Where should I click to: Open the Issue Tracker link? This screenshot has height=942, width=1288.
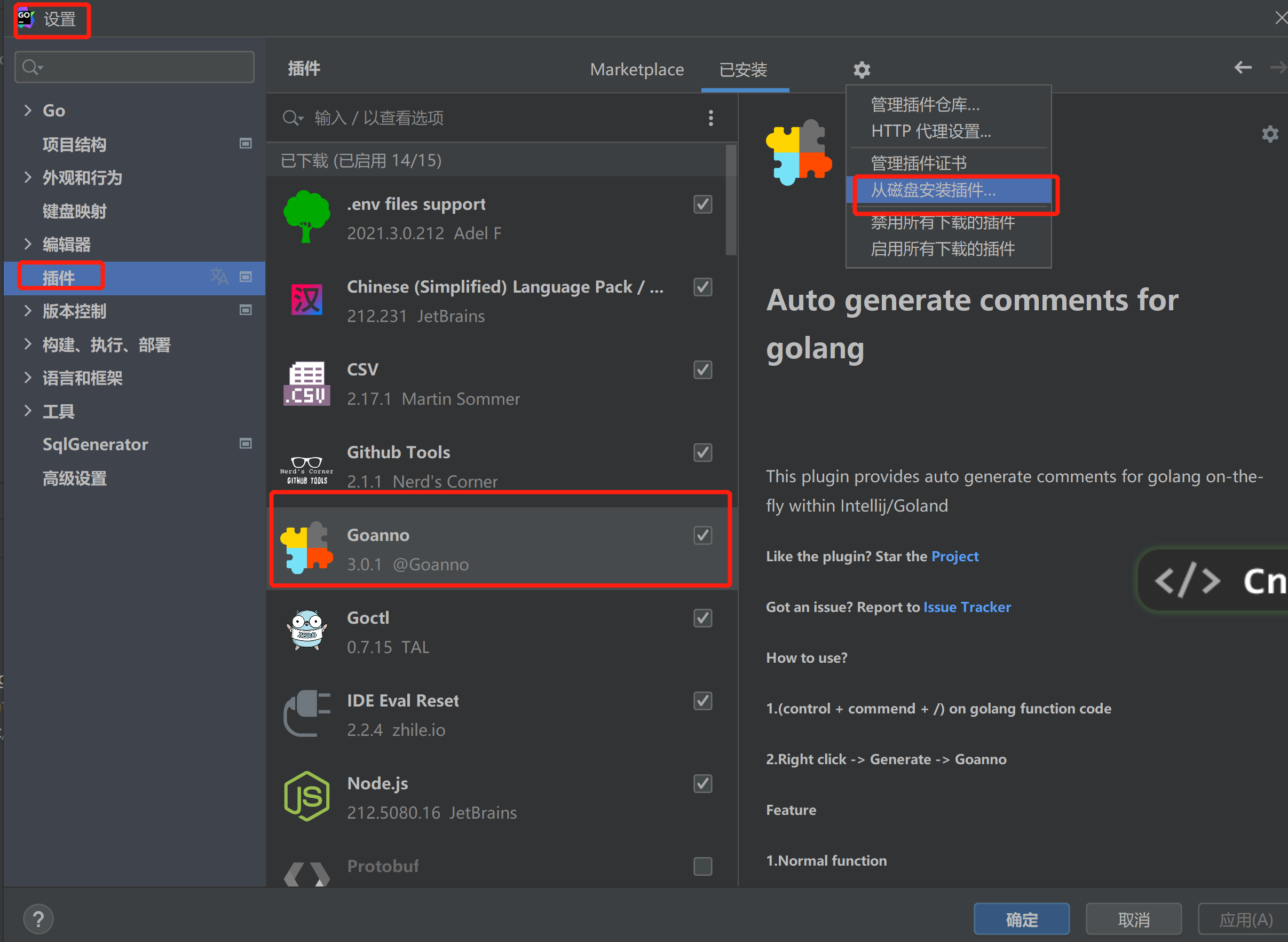pyautogui.click(x=967, y=607)
